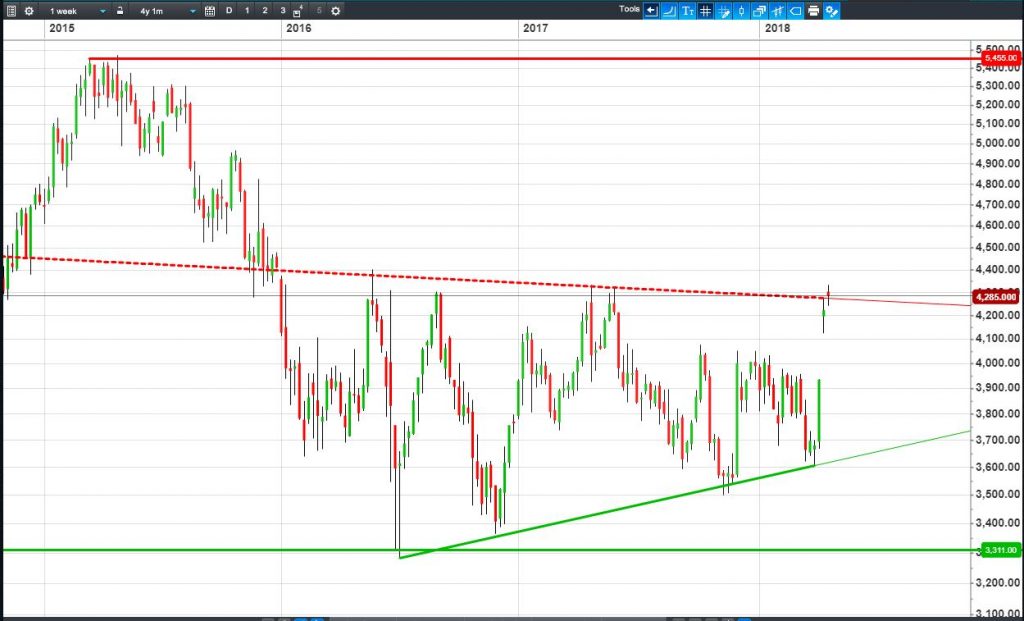Screen dimensions: 1024x621
Task: Load saved chart layout 2
Action: click(x=264, y=10)
